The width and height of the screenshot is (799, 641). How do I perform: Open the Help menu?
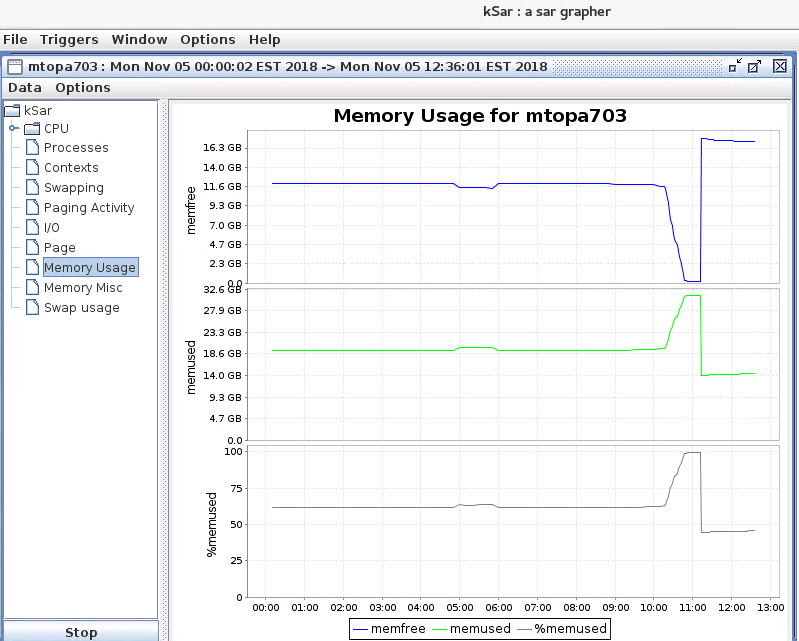[x=264, y=40]
